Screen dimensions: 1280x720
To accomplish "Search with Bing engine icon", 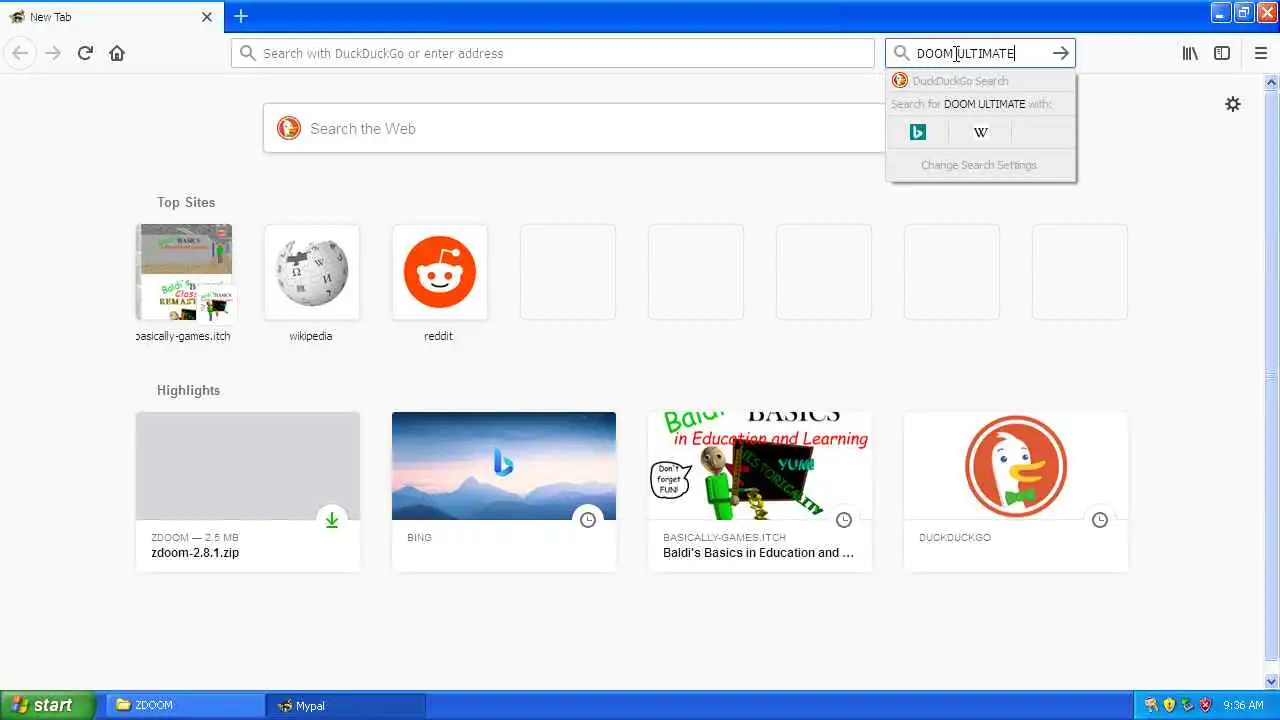I will (918, 132).
